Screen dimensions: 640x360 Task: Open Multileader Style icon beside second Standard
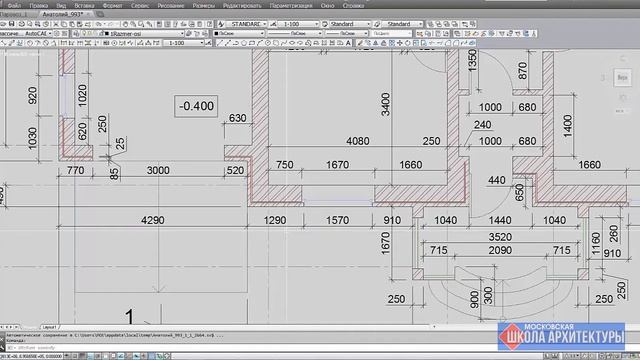tap(377, 24)
